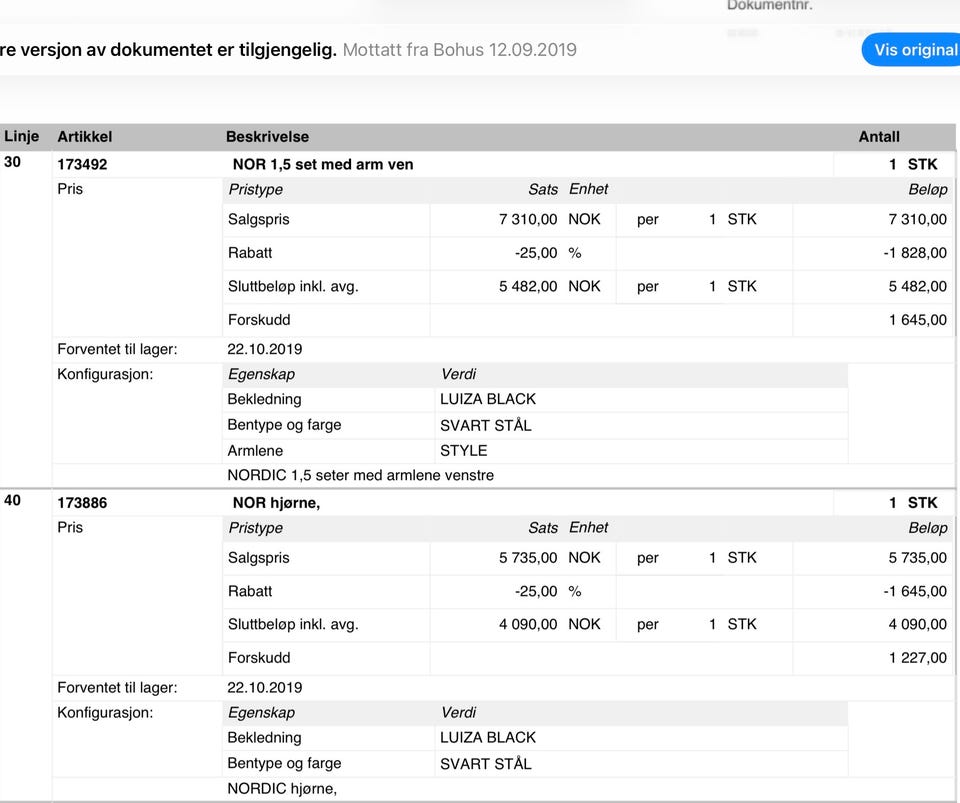The height and width of the screenshot is (803, 960).
Task: Select the line 30 number cell
Action: click(12, 162)
